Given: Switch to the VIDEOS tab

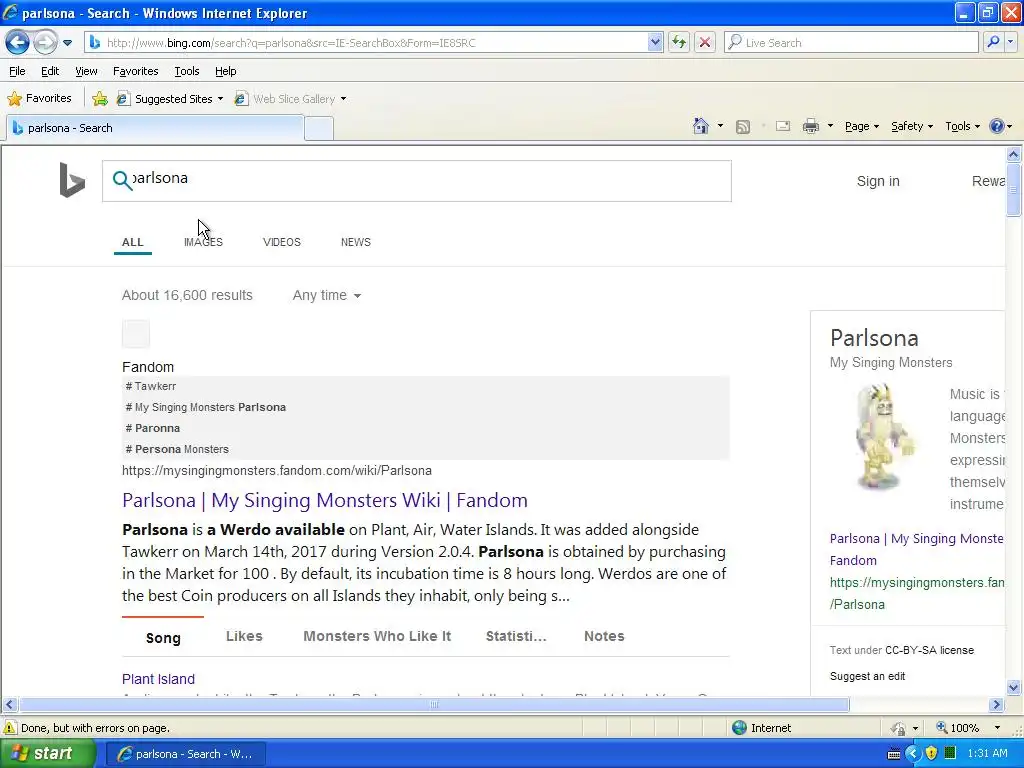Looking at the screenshot, I should (281, 242).
